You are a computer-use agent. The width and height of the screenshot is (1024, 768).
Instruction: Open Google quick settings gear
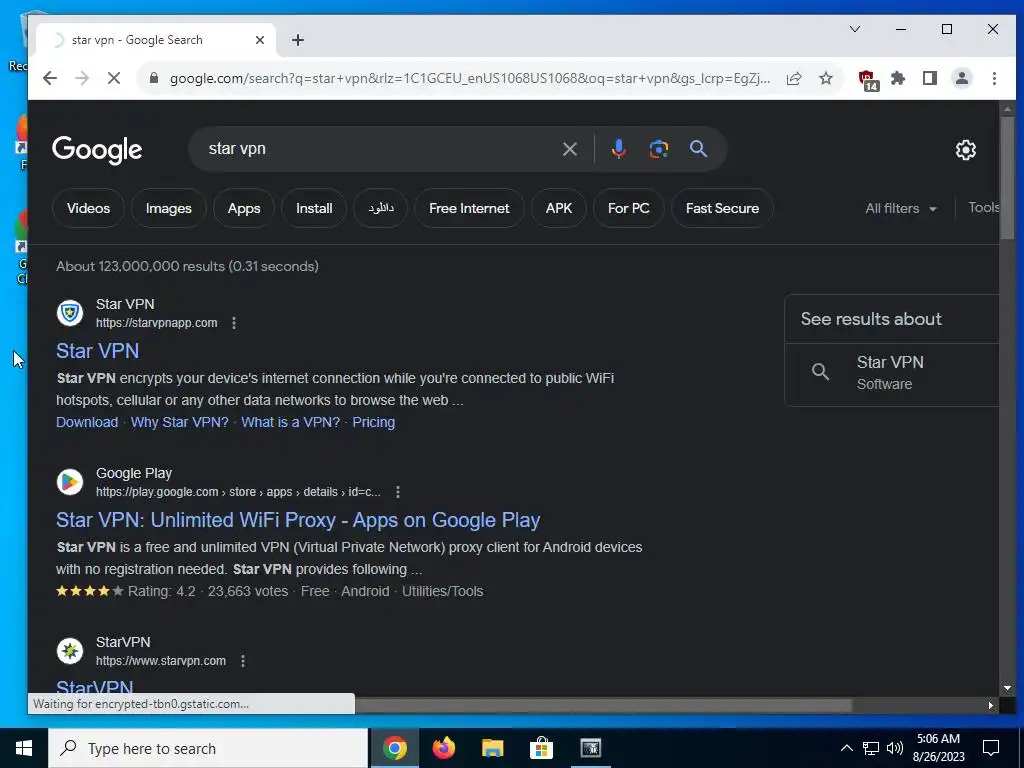[x=966, y=150]
